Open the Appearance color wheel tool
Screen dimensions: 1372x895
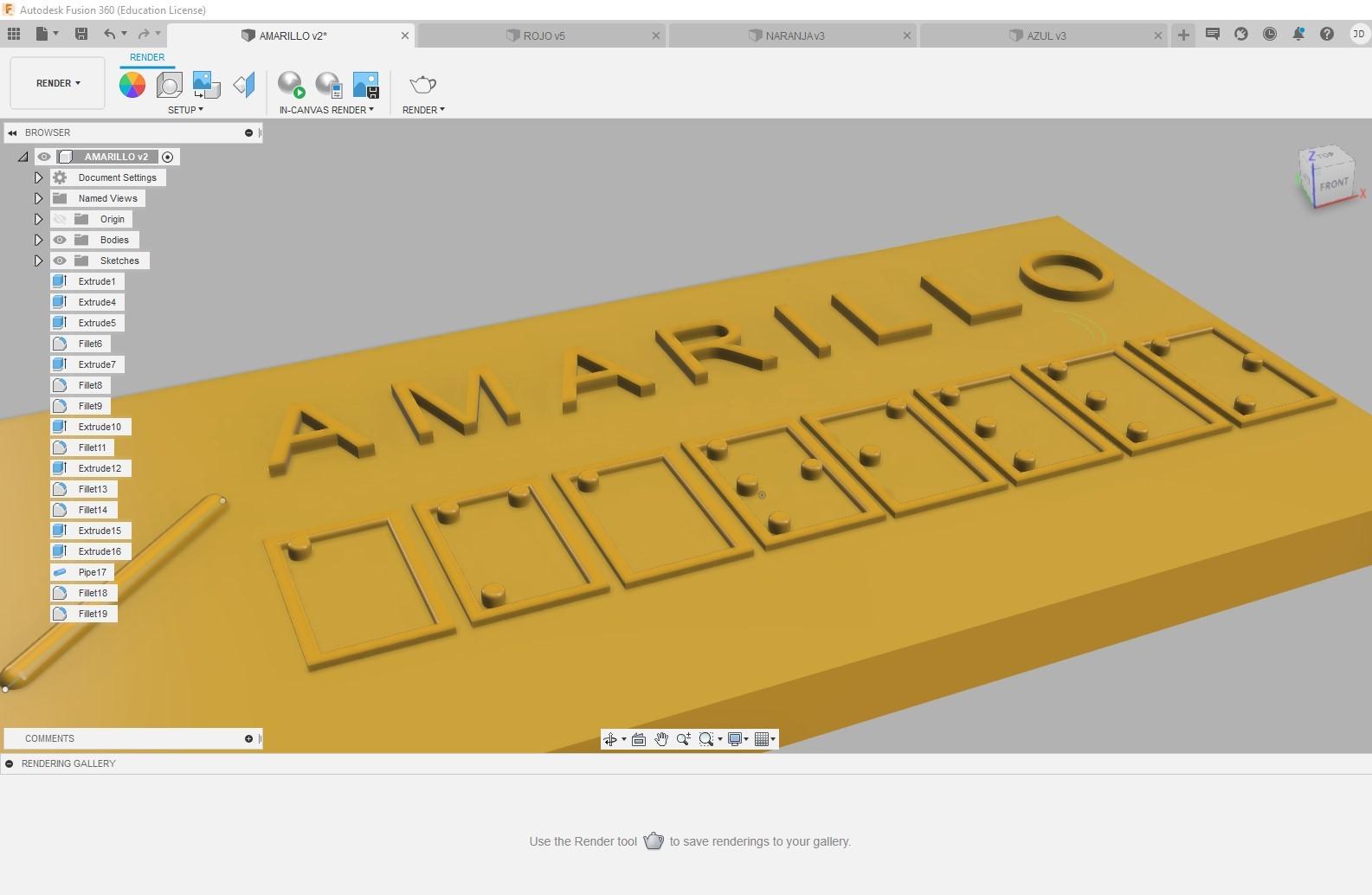(x=132, y=84)
